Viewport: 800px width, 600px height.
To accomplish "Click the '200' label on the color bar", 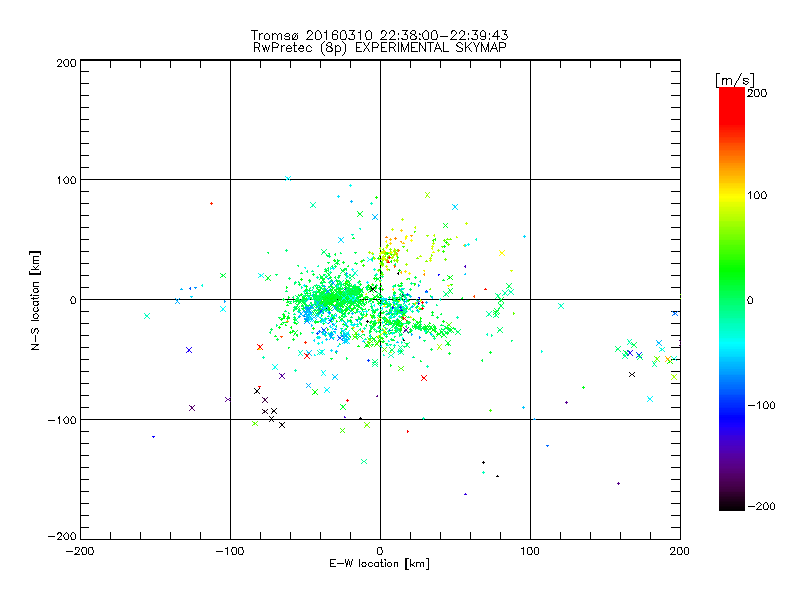I will 757,93.
